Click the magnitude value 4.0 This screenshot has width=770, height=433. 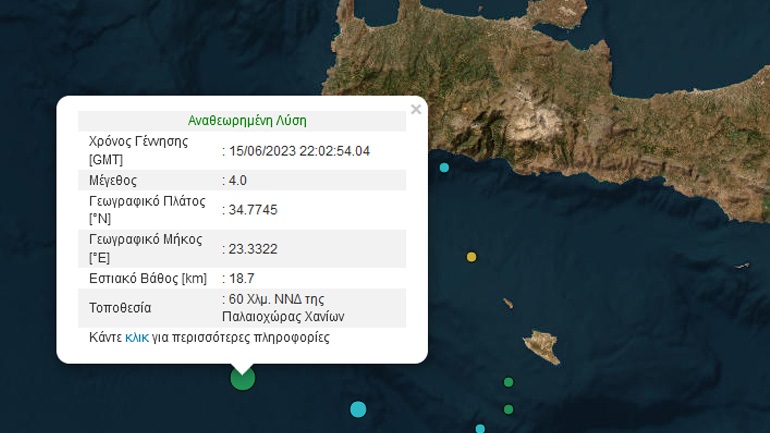tap(238, 180)
